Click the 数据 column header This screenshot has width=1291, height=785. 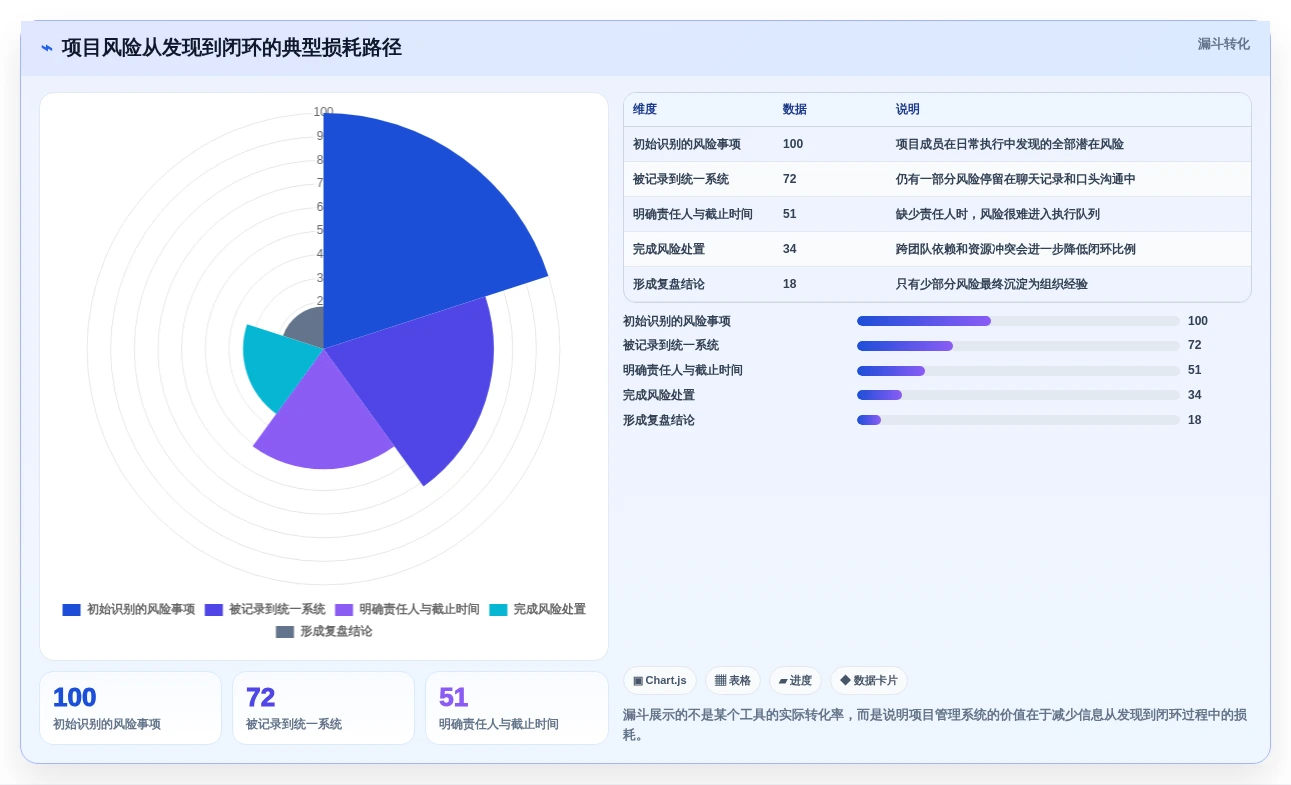click(795, 109)
